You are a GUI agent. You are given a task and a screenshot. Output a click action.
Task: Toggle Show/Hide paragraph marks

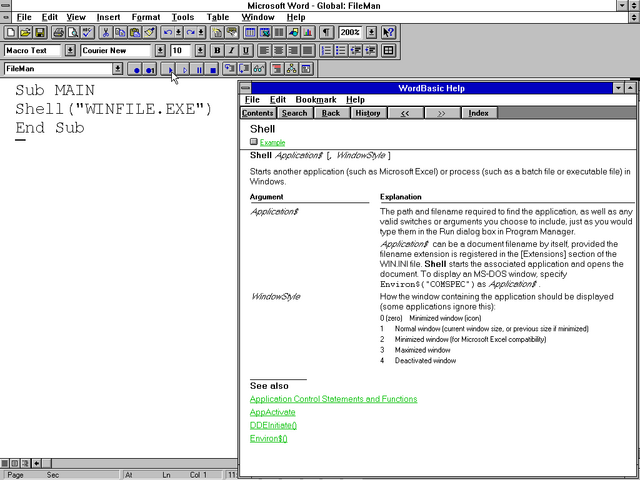pyautogui.click(x=327, y=32)
